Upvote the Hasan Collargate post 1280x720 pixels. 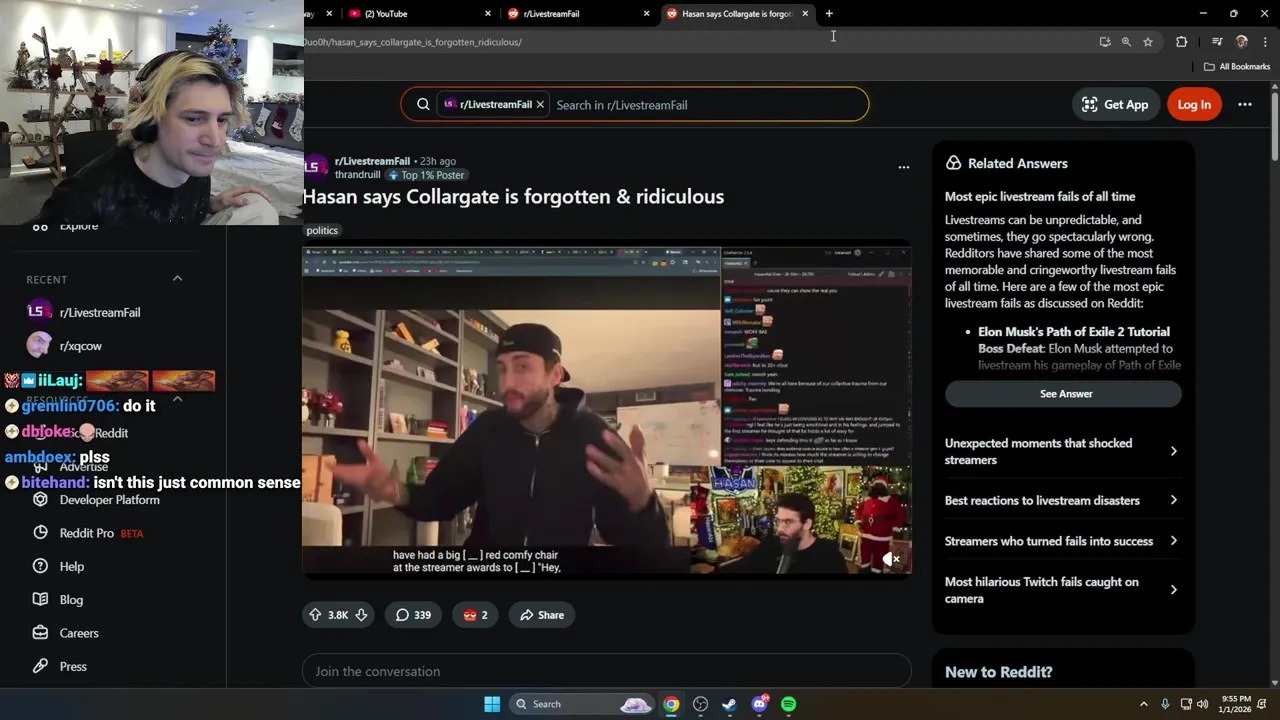coord(315,615)
